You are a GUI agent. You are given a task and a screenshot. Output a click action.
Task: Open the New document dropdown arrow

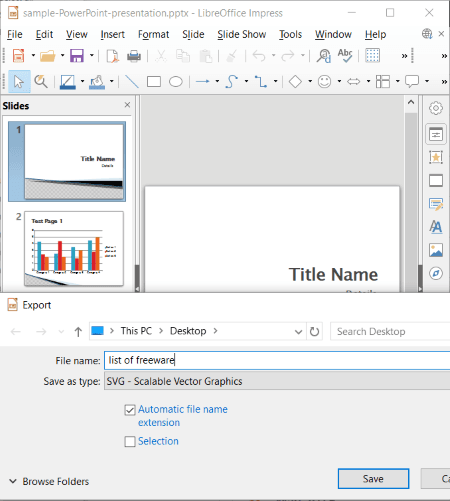click(33, 56)
